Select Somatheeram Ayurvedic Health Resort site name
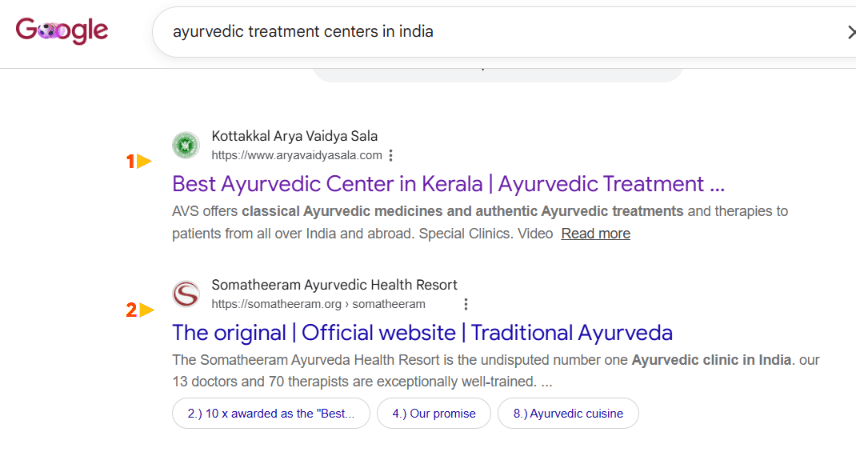The height and width of the screenshot is (452, 856). 334,285
